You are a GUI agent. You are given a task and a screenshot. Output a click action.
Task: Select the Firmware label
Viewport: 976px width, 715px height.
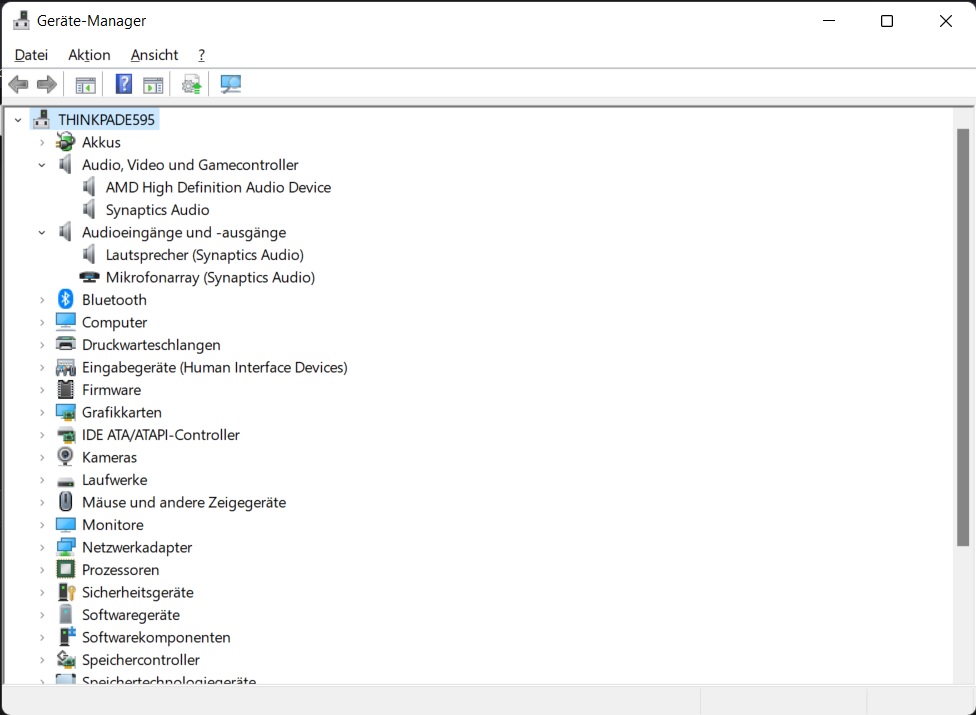coord(111,390)
